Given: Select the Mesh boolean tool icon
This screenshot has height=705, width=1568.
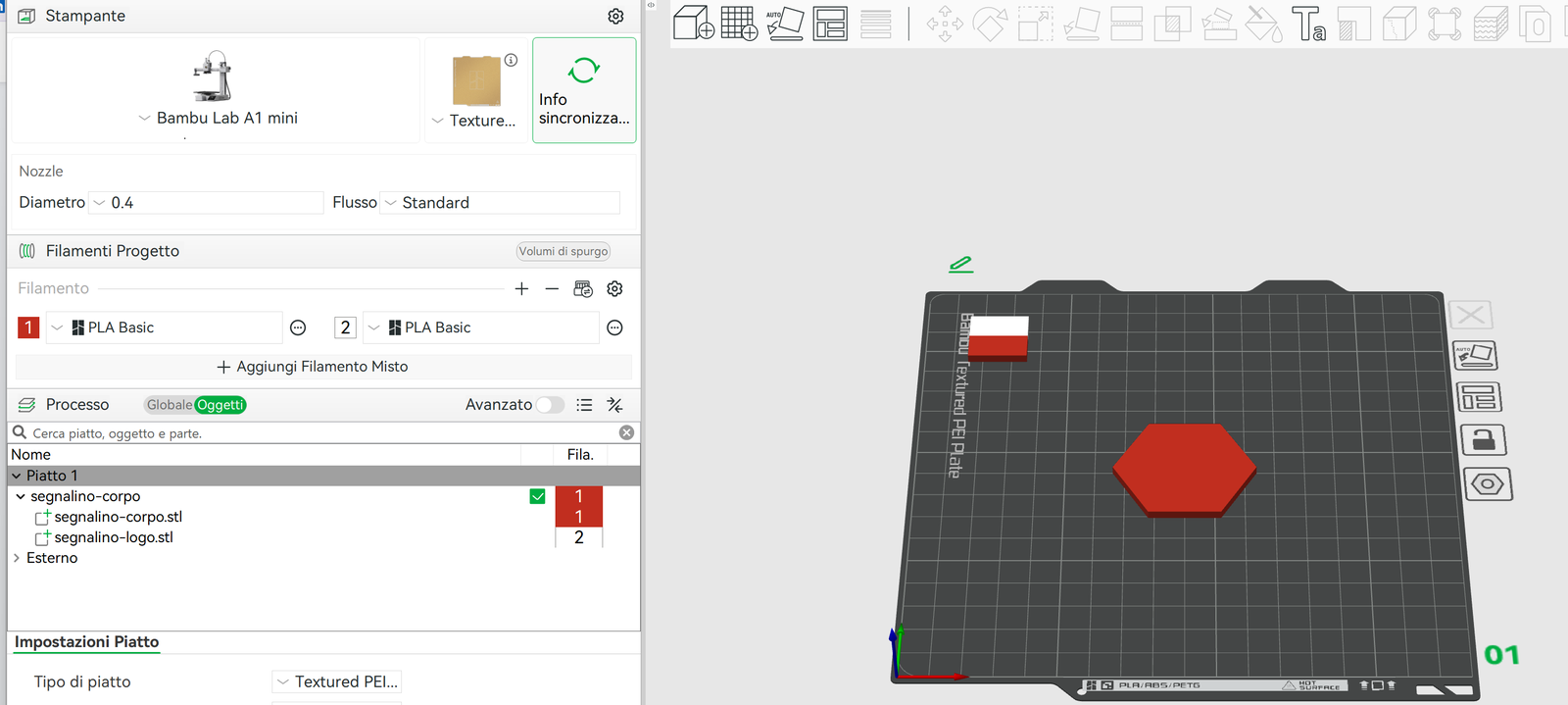Looking at the screenshot, I should 1172,23.
